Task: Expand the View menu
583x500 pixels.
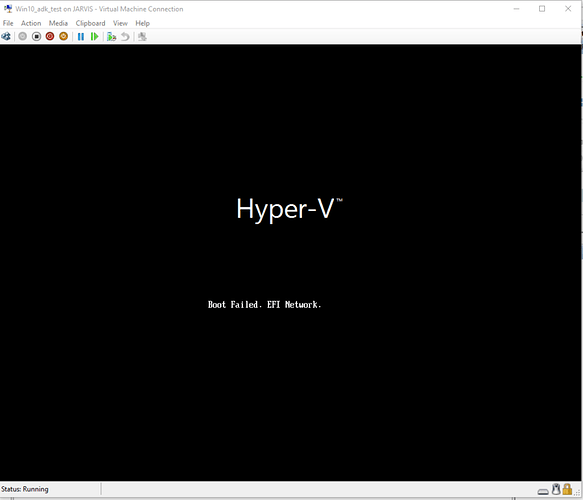Action: click(120, 23)
